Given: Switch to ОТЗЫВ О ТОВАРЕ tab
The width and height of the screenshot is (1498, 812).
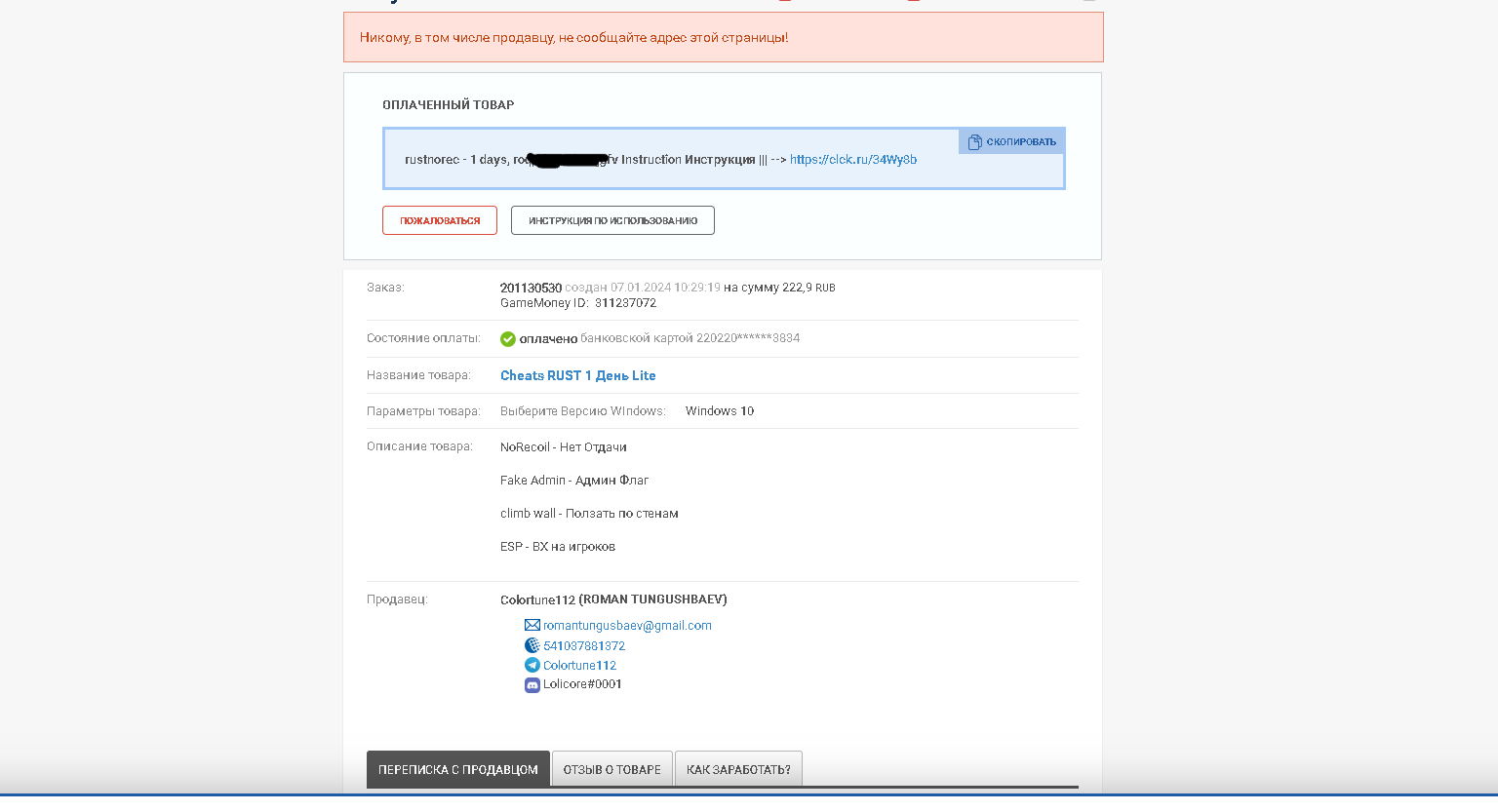Looking at the screenshot, I should pyautogui.click(x=612, y=769).
